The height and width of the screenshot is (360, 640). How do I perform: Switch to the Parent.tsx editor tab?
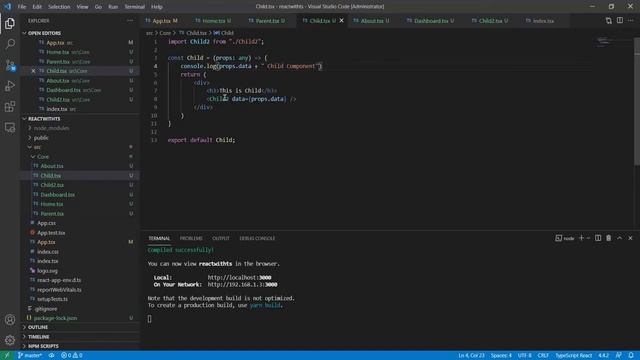point(267,20)
